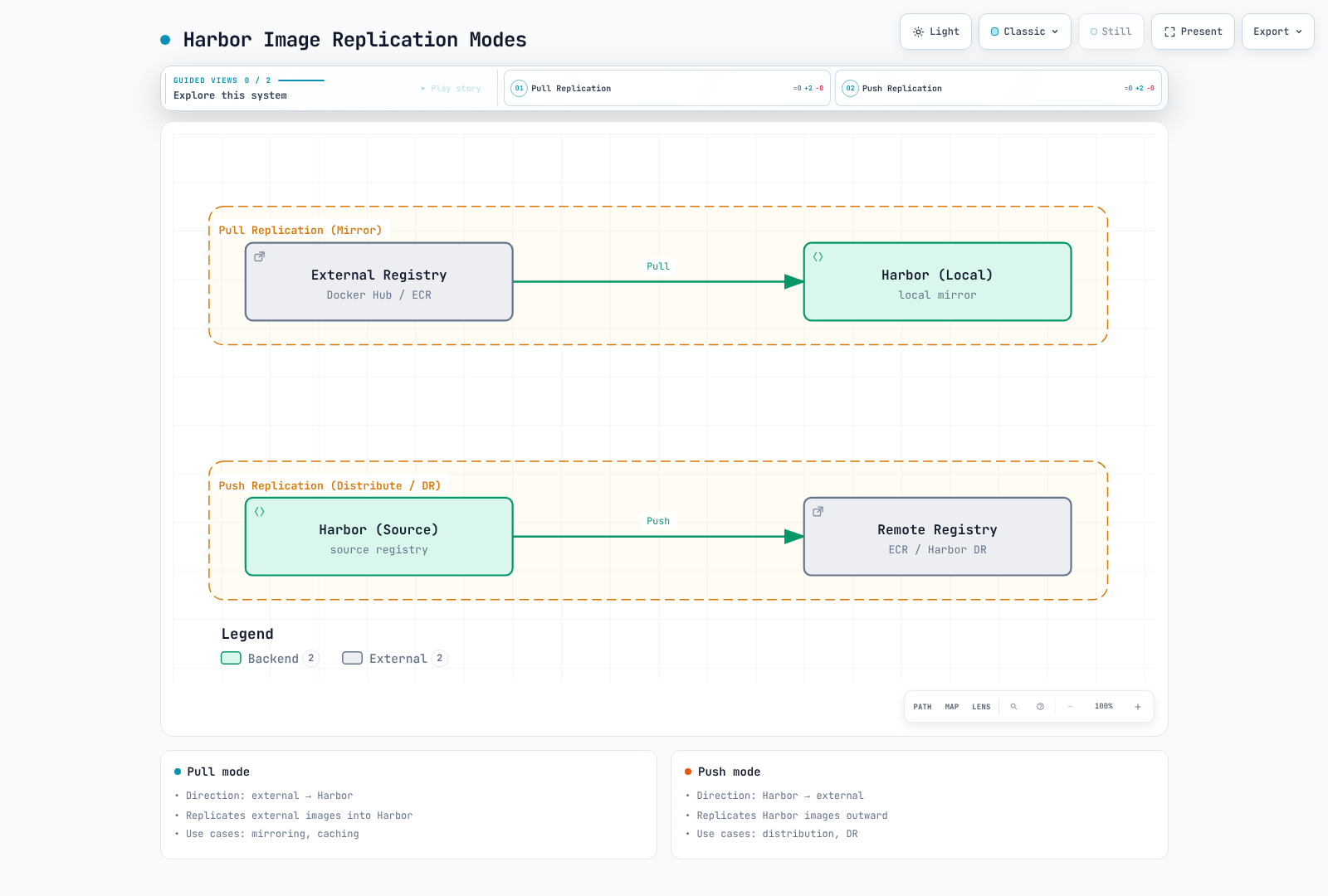Click the Pull Replication (Mirror) group label
1328x896 pixels.
(x=300, y=231)
